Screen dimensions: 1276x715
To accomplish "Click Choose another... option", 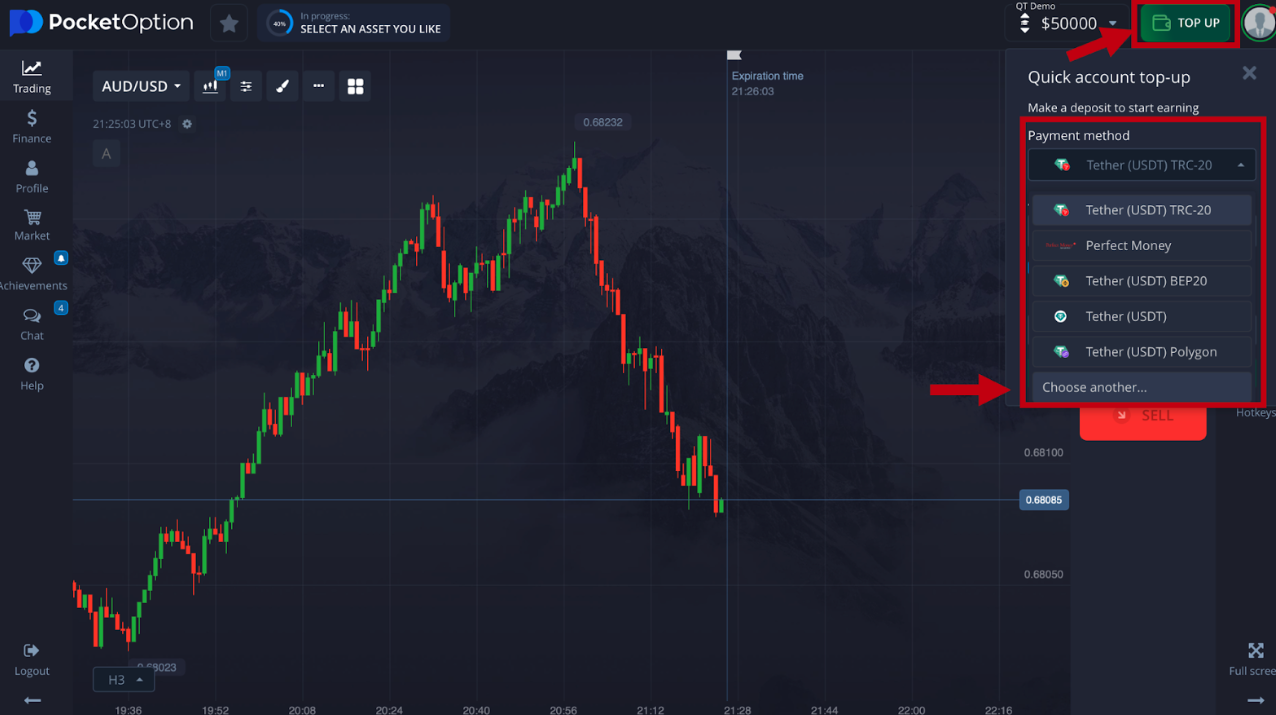I will 1142,387.
